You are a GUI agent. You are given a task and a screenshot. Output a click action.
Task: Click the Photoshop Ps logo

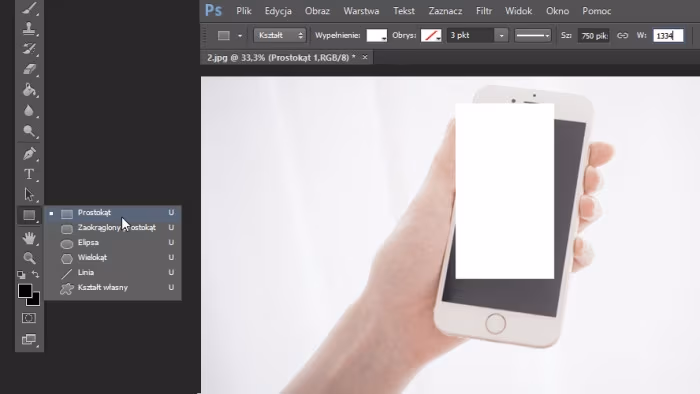(213, 10)
